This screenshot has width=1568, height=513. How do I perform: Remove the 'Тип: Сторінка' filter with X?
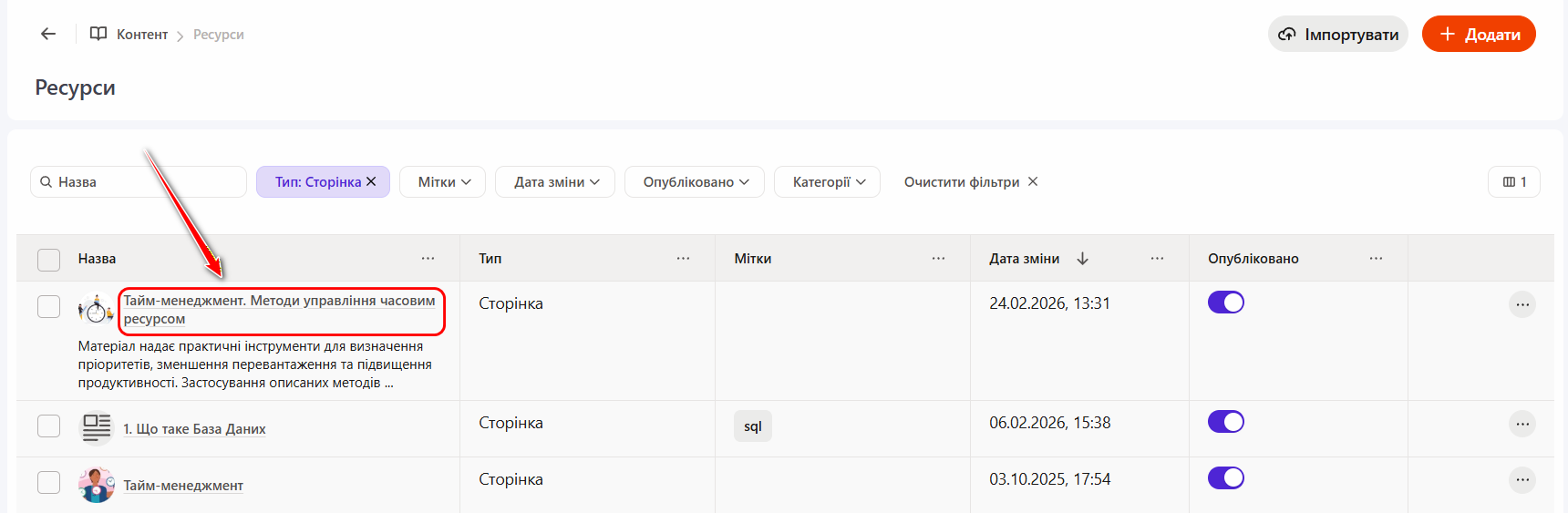pyautogui.click(x=371, y=181)
